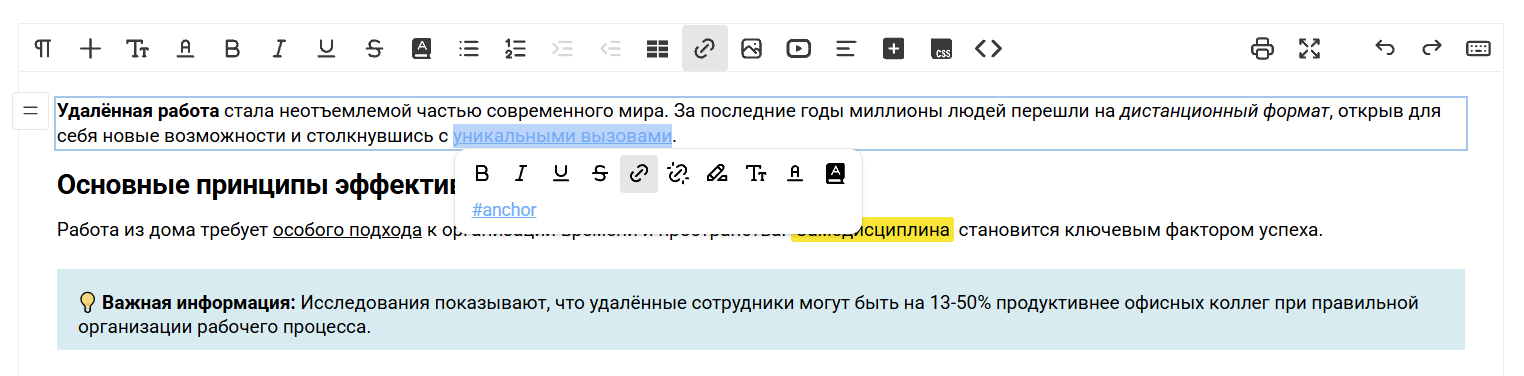The height and width of the screenshot is (376, 1524).
Task: Open the text alignment options
Action: pos(846,48)
